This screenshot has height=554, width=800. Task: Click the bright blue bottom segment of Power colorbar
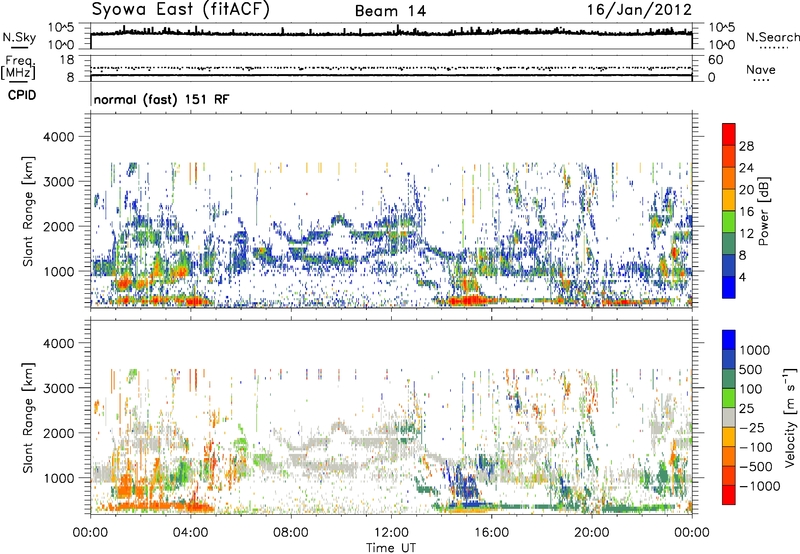(x=729, y=288)
